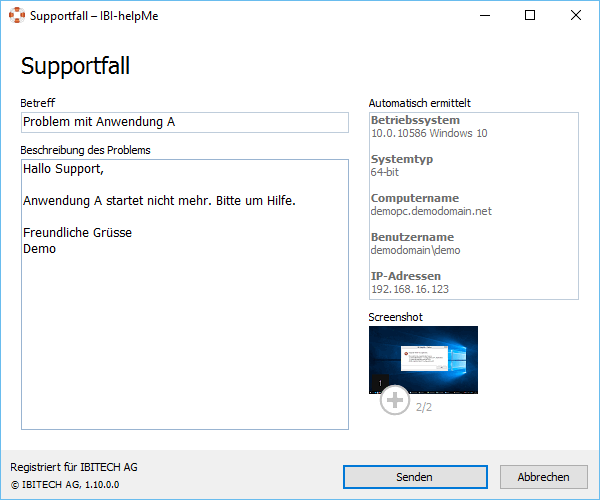Click the Systemtyp 64-bit entry
The width and height of the screenshot is (600, 500).
click(385, 172)
